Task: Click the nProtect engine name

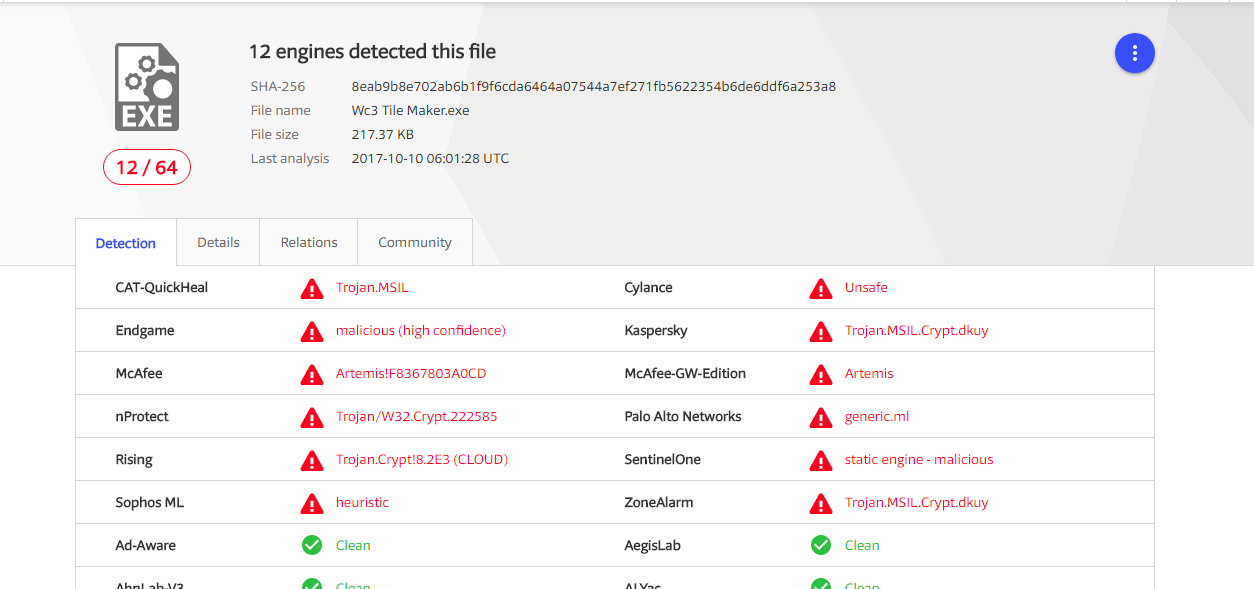Action: click(x=142, y=417)
